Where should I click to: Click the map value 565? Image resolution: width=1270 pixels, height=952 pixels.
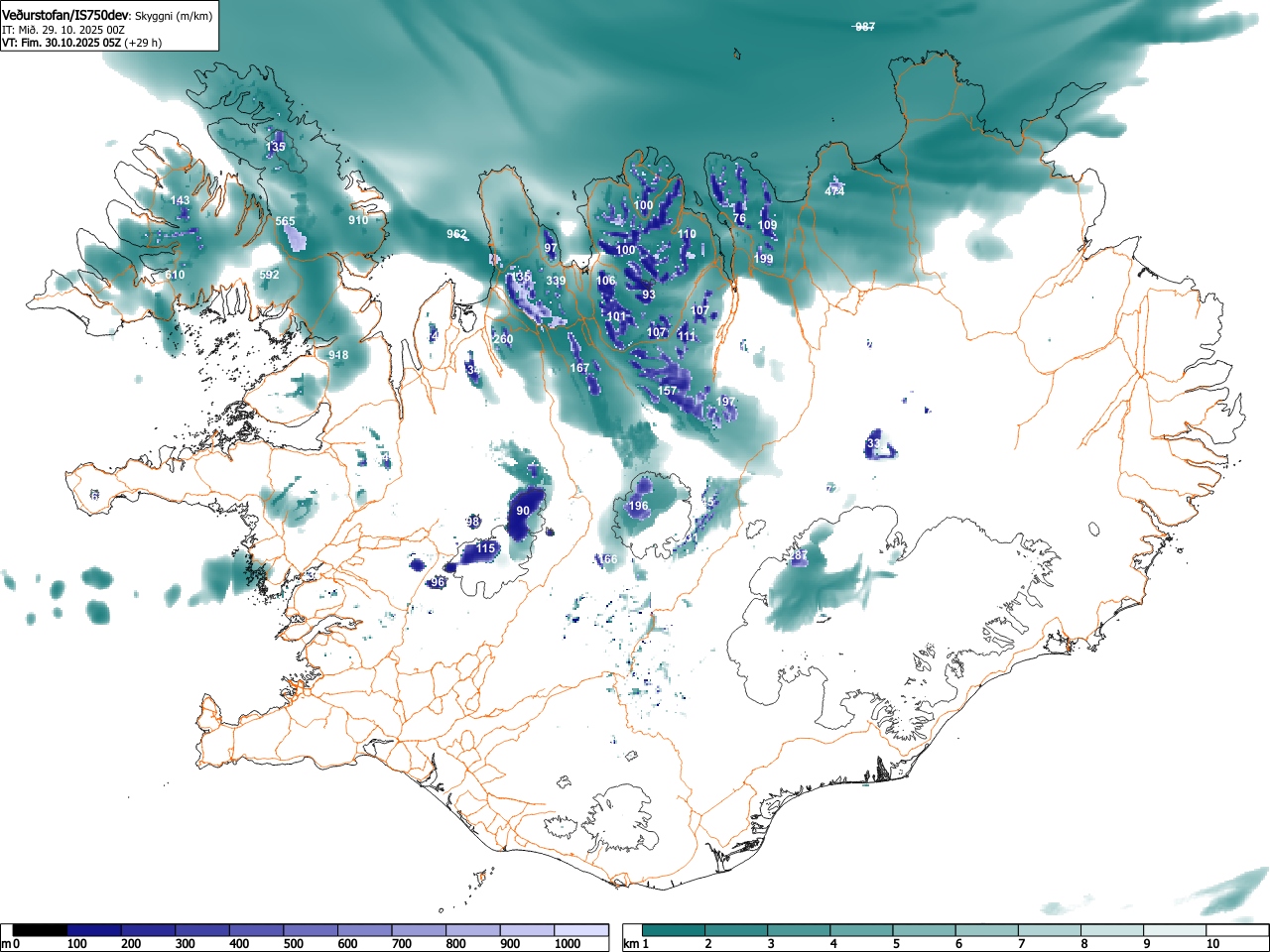[285, 222]
